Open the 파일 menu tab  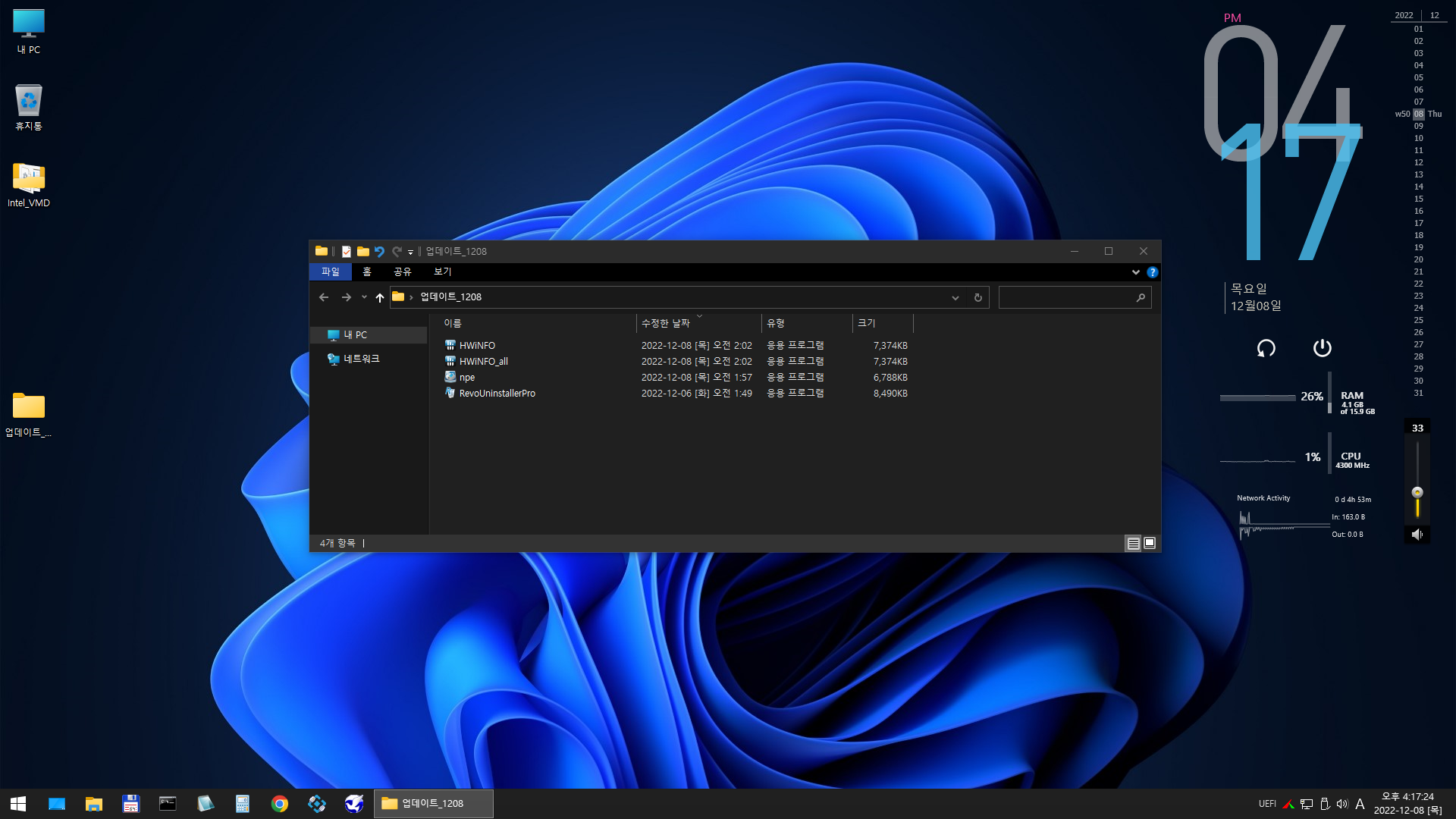(x=330, y=271)
